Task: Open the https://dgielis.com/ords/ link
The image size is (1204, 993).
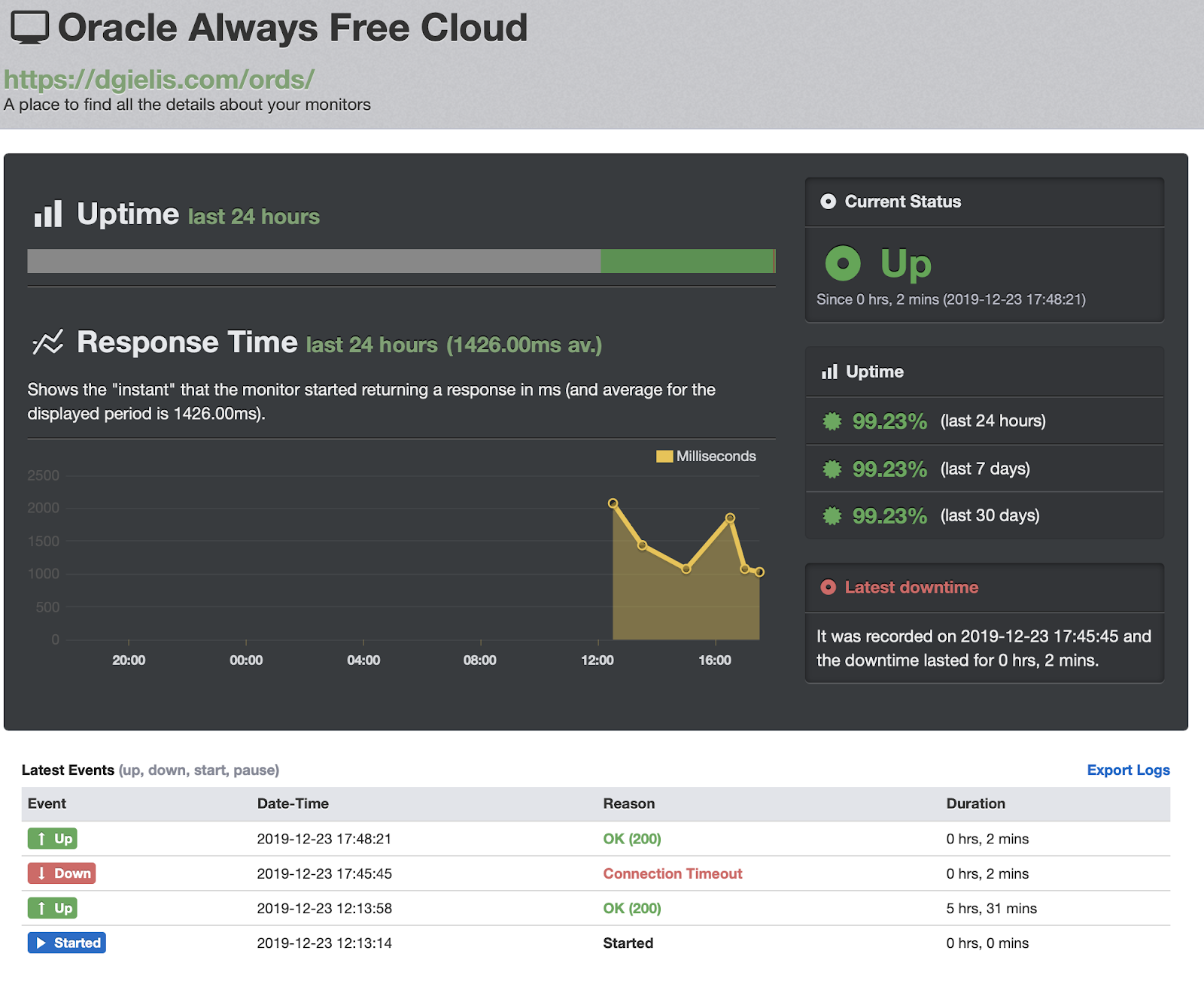Action: click(159, 79)
